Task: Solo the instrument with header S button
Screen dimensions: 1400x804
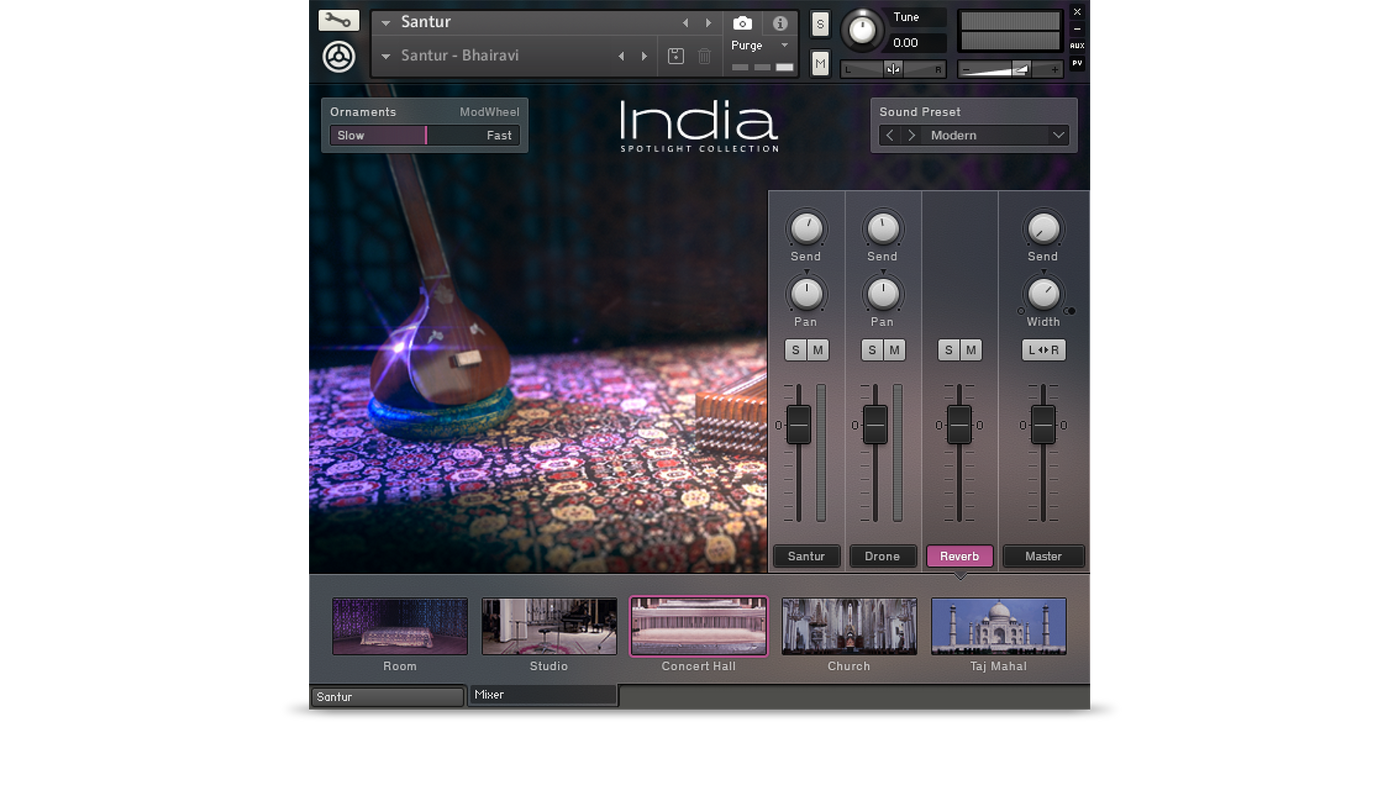Action: (x=820, y=25)
